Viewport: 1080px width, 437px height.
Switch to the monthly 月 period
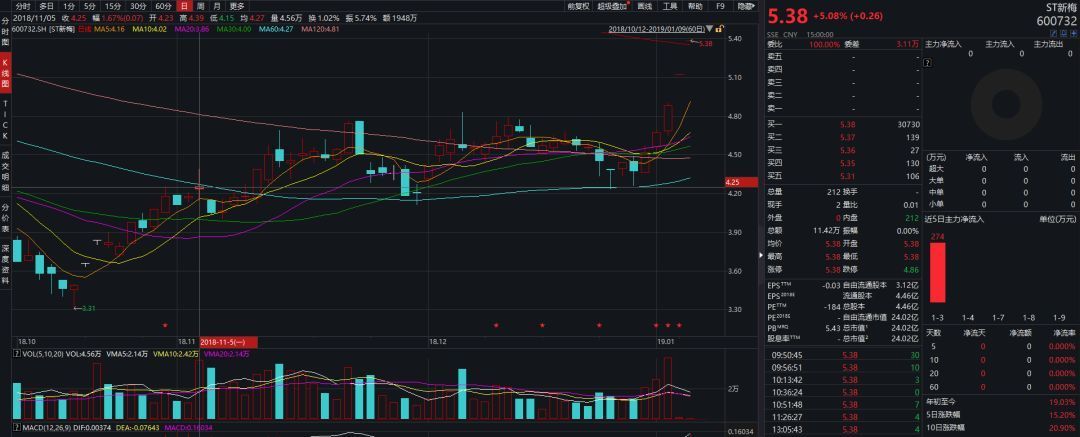coord(216,6)
